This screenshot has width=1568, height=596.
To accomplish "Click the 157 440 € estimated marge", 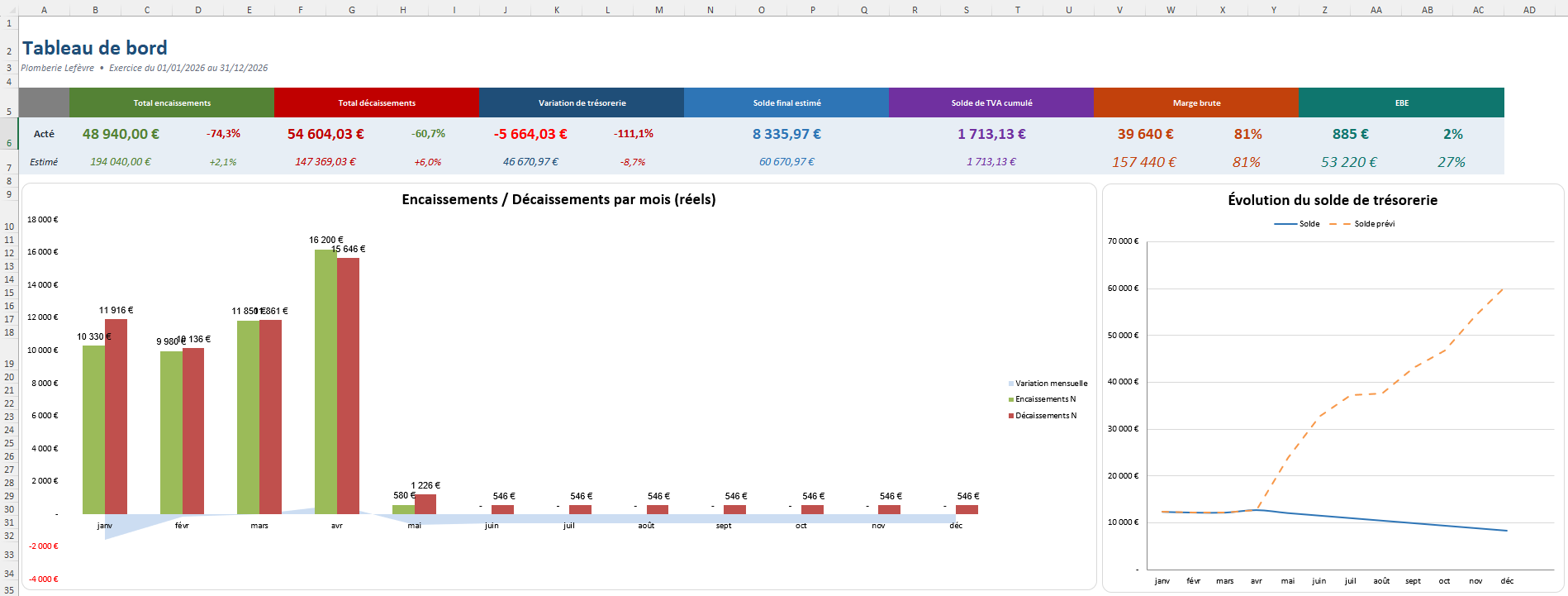I will click(1144, 162).
